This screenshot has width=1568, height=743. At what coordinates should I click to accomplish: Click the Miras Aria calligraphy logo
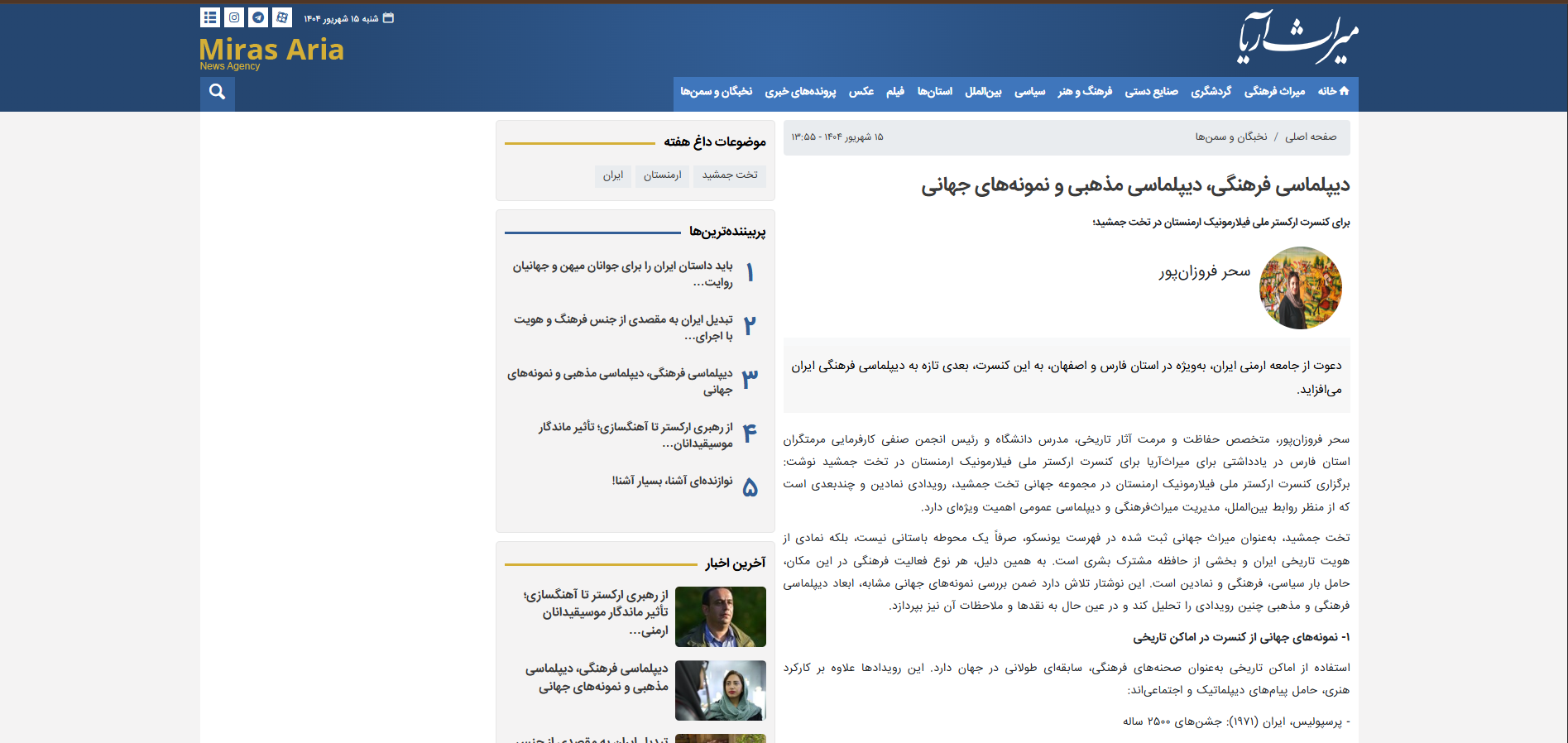(1297, 37)
